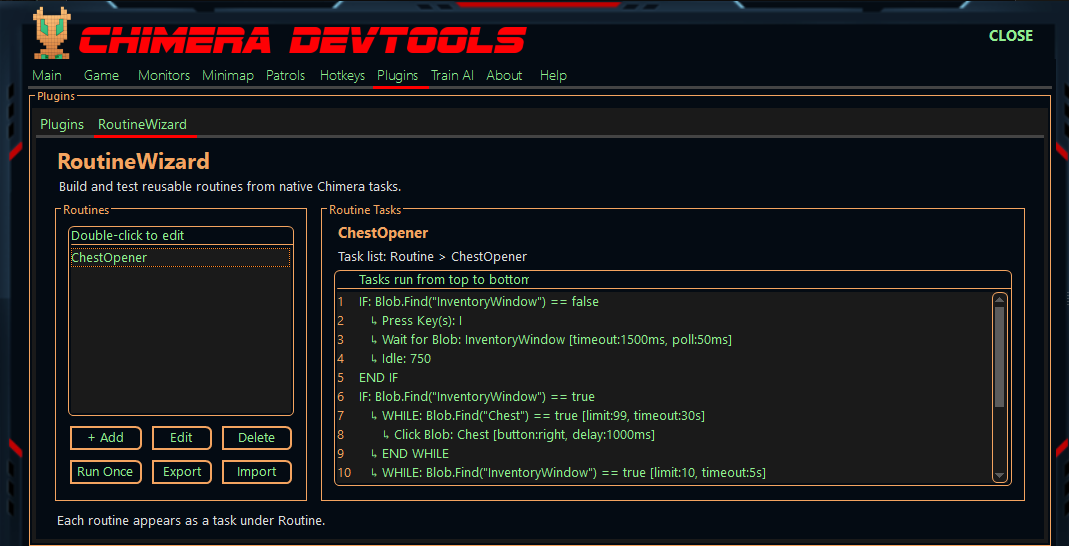Open the Train AI tab
The width and height of the screenshot is (1069, 546).
[452, 76]
